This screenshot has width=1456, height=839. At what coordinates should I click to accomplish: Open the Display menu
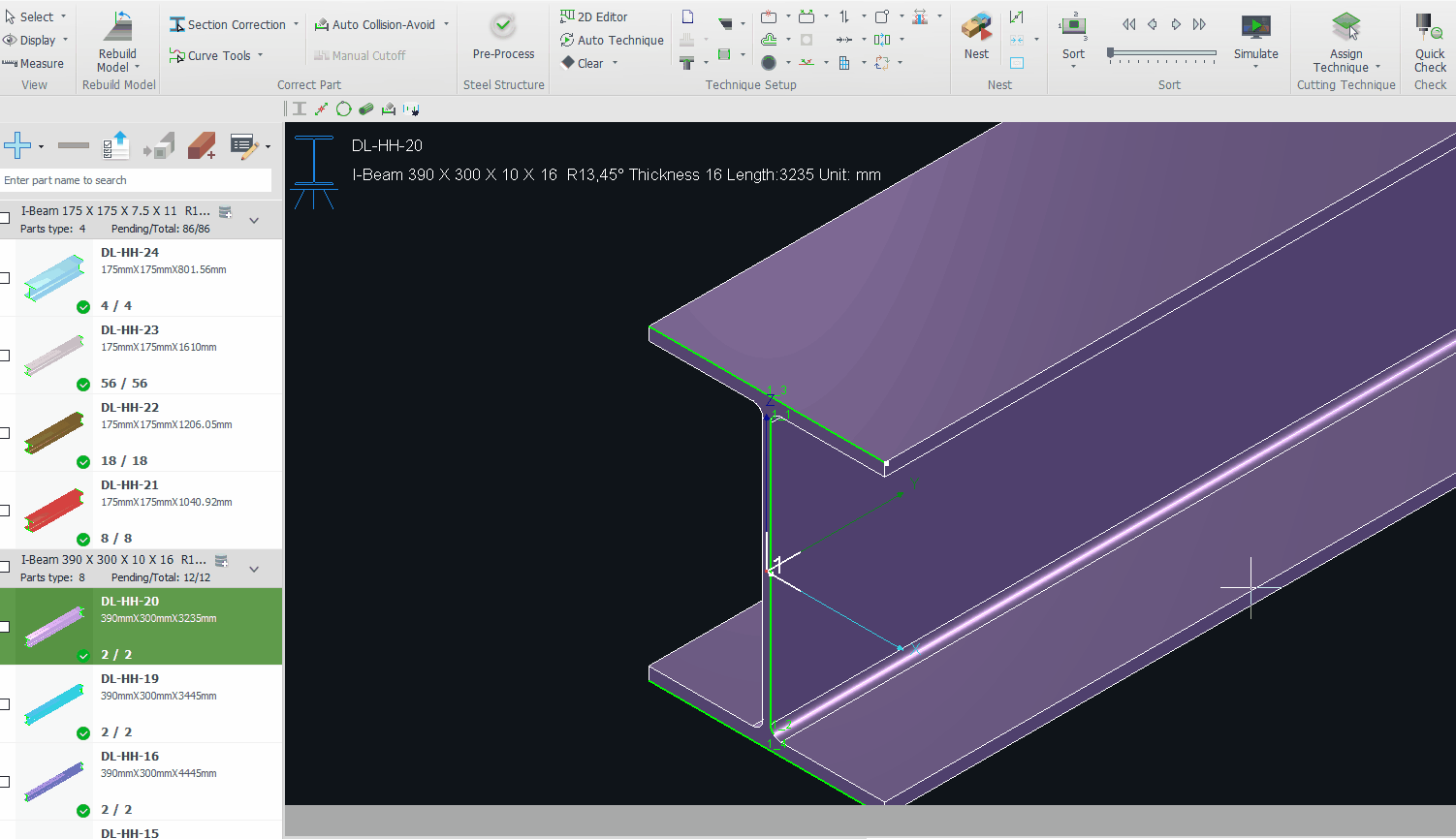(x=37, y=40)
